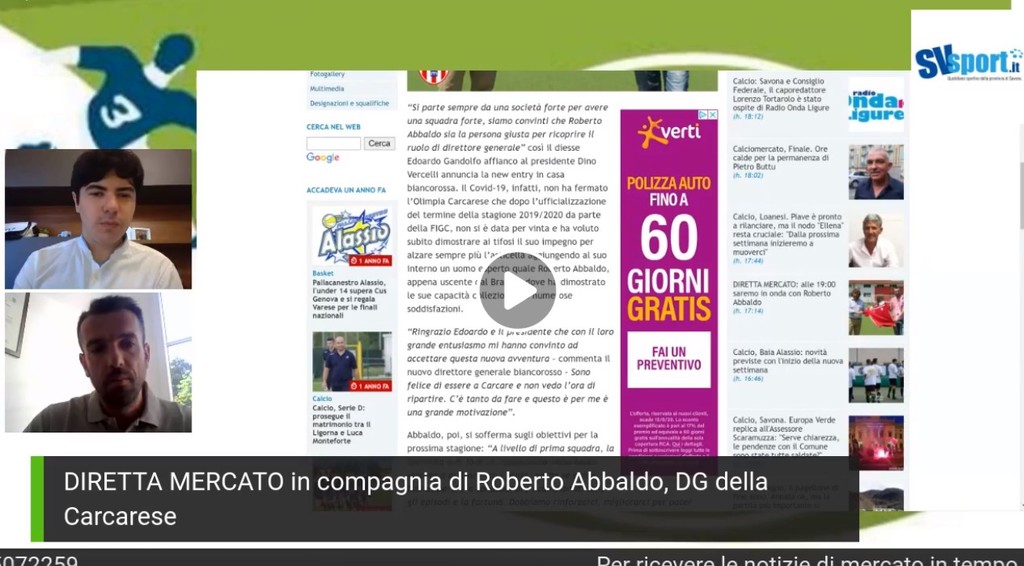Open 'Designazioni e squalifiche' menu item

pos(349,103)
